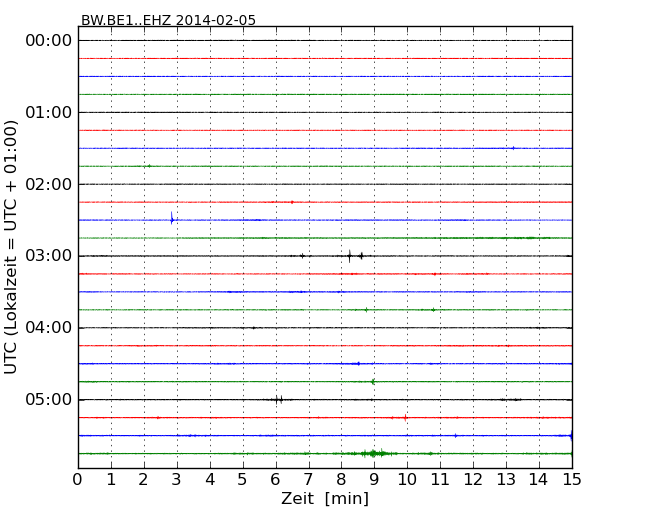This screenshot has width=650, height=520.
Task: Click the 01:00 time label
Action: 49,112
